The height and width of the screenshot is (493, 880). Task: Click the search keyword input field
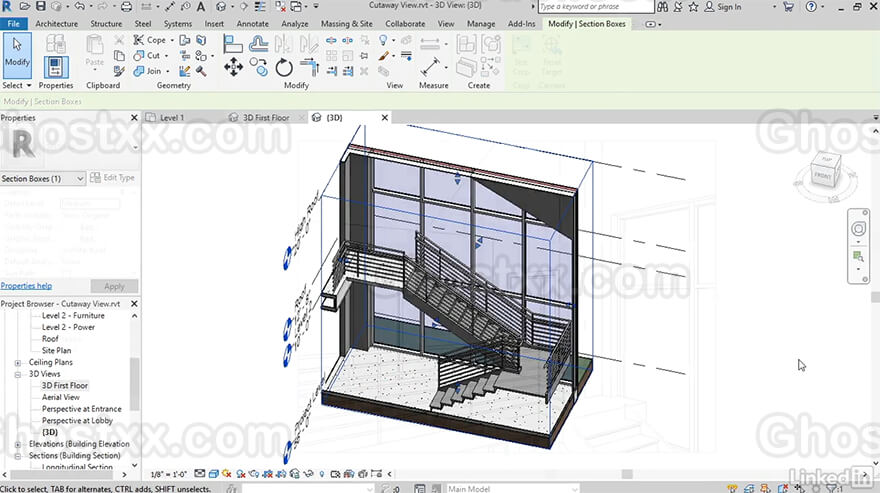coord(595,7)
